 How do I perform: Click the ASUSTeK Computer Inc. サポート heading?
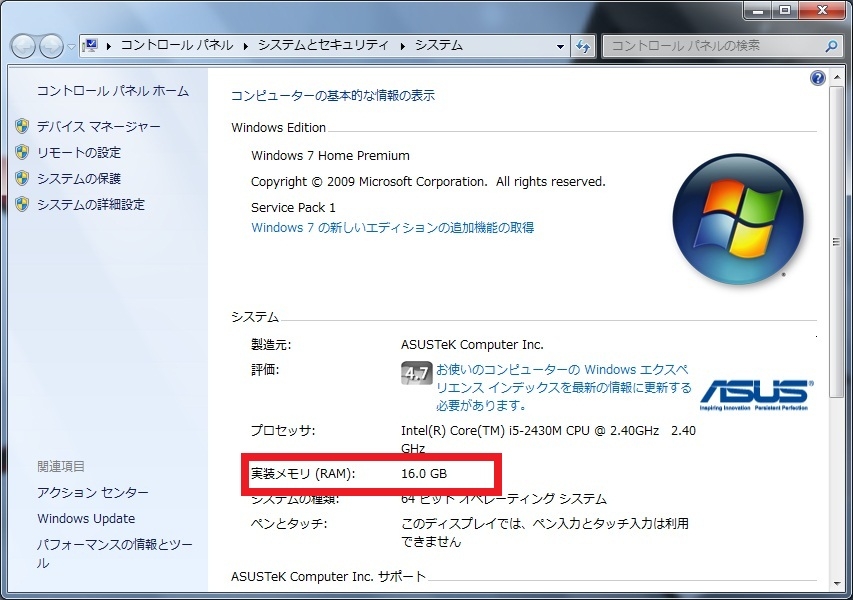point(328,577)
